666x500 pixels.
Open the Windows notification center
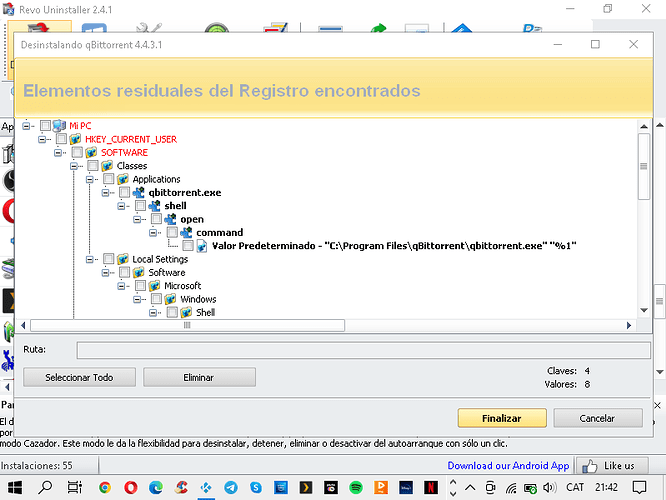[639, 487]
